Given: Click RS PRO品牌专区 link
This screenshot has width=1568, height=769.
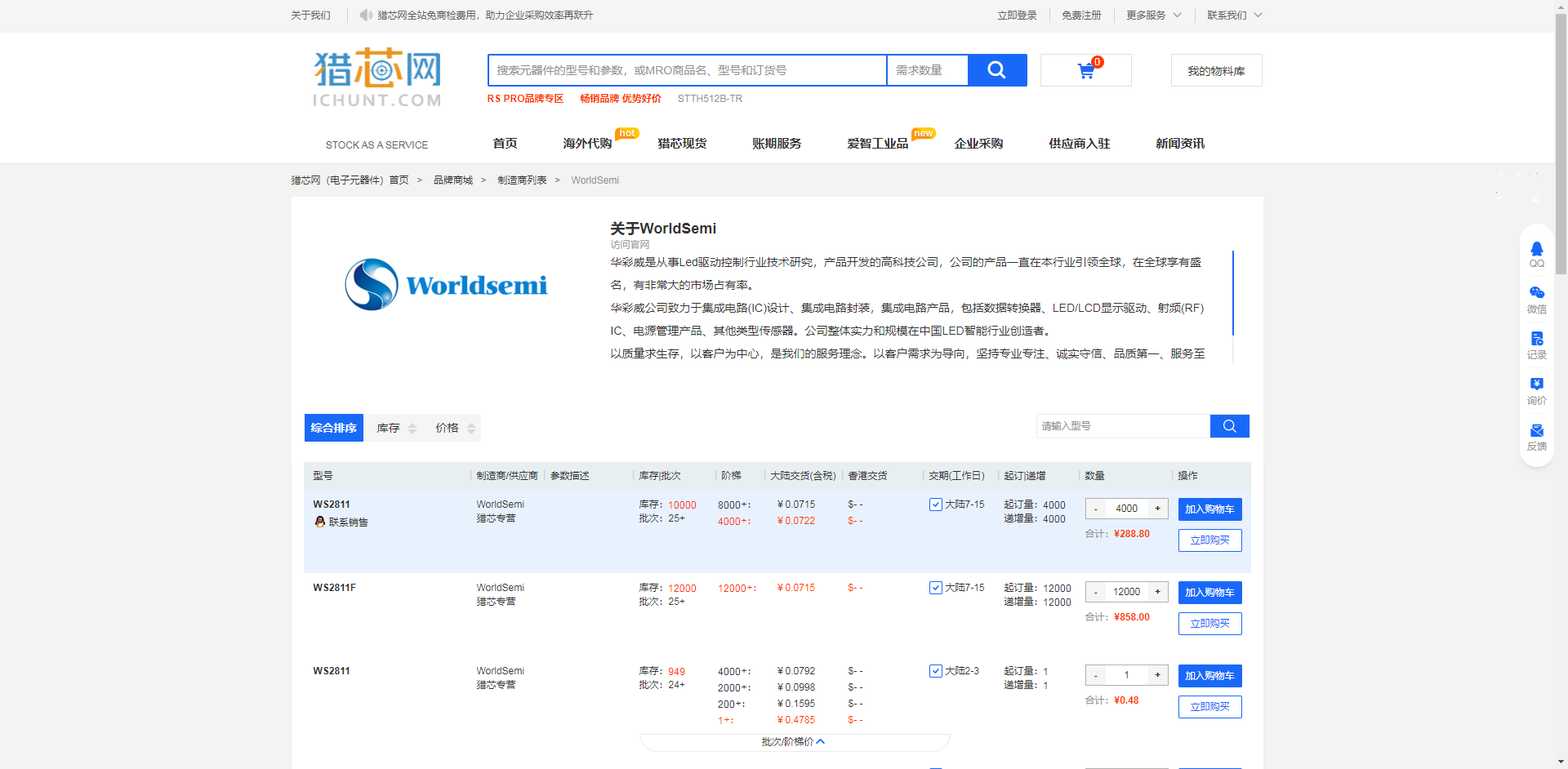Looking at the screenshot, I should (x=525, y=99).
